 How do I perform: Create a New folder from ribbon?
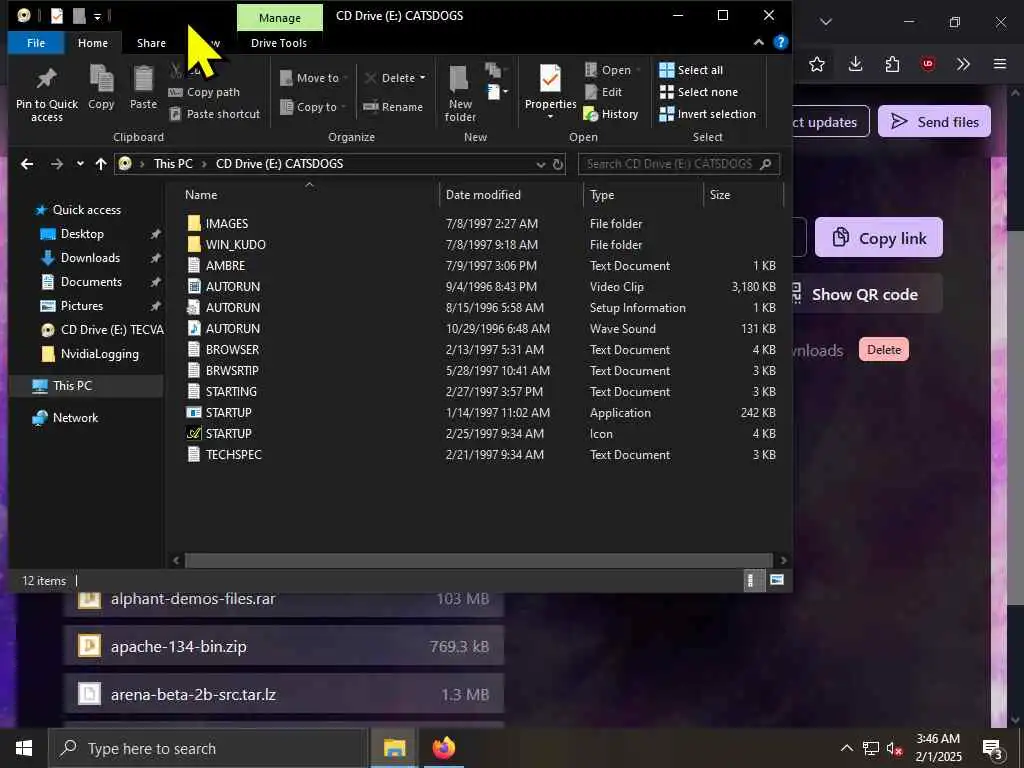click(460, 94)
